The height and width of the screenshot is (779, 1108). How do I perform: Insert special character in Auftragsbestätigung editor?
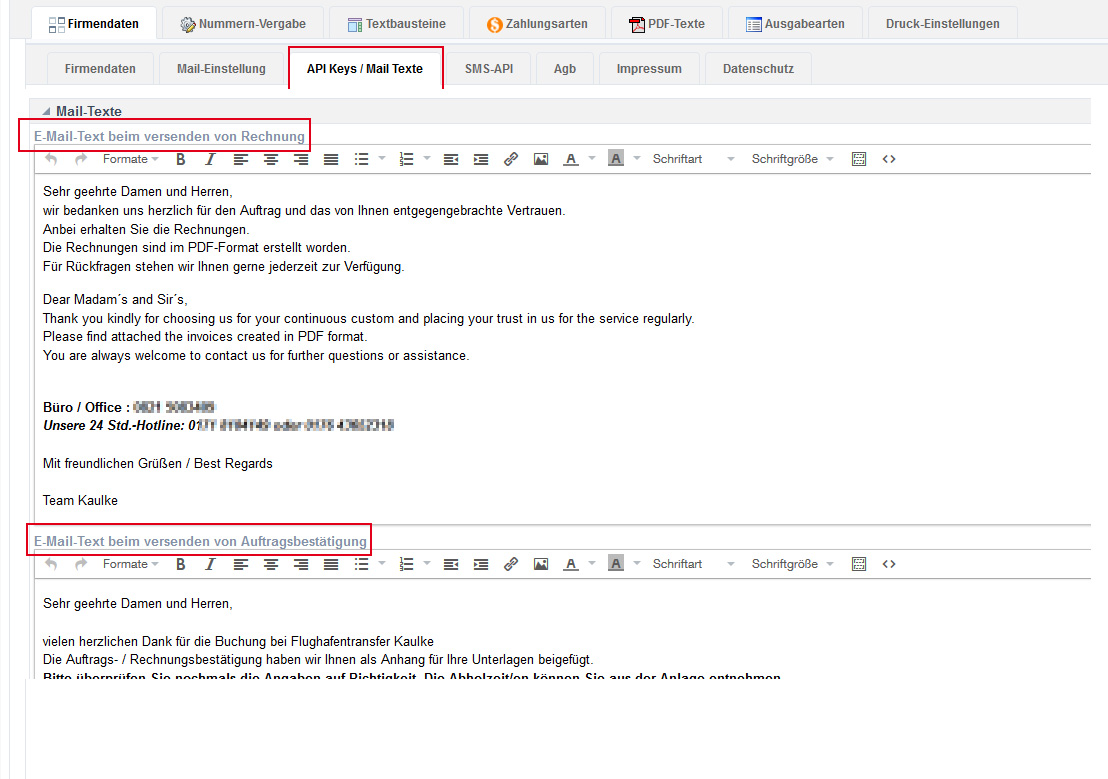tap(858, 564)
